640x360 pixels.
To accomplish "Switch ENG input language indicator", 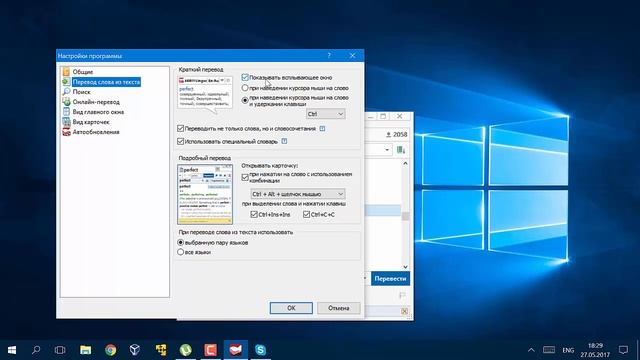I will click(568, 350).
